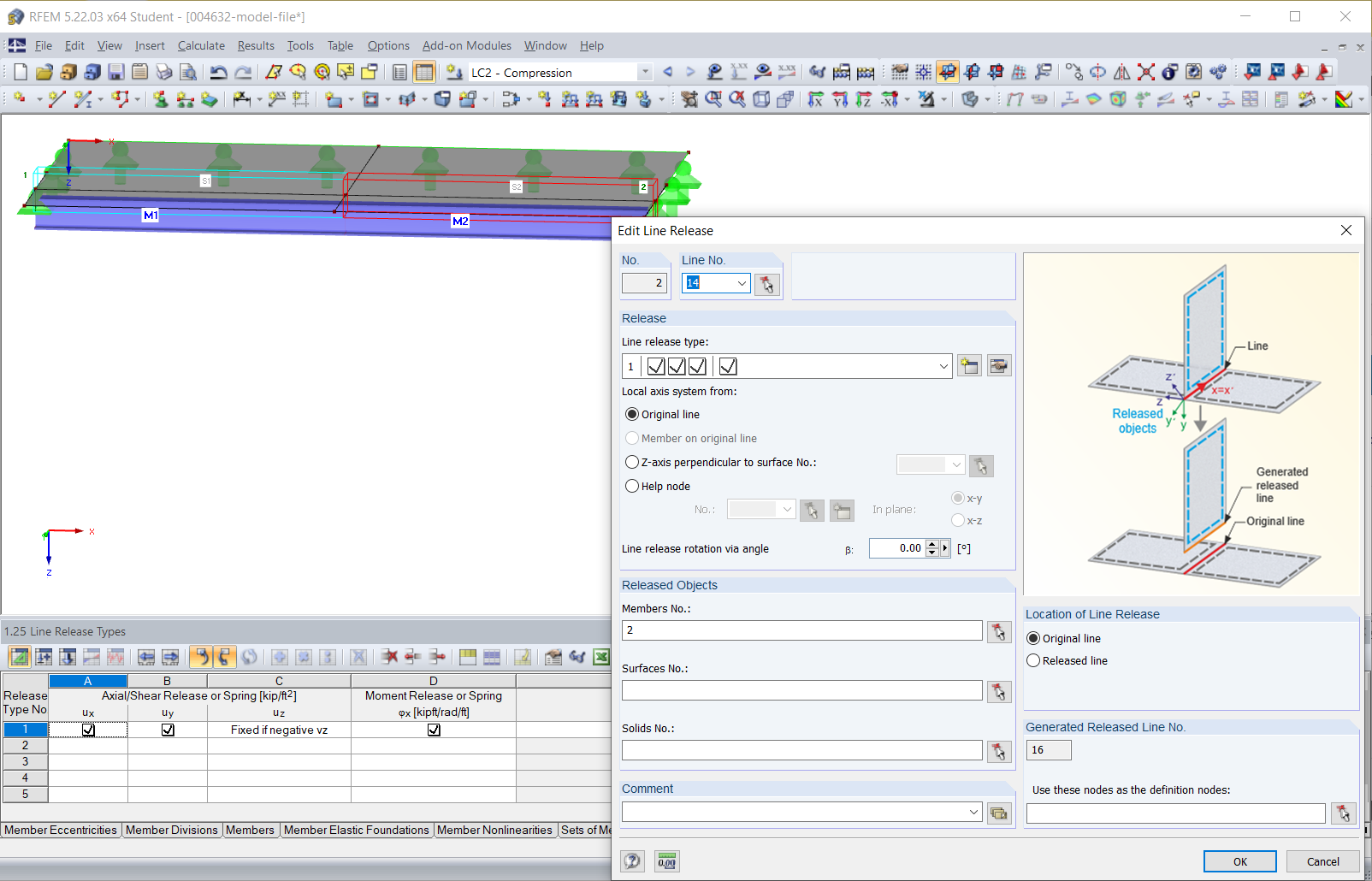Click the Print icon in the toolbar
1372x881 pixels.
pyautogui.click(x=164, y=73)
